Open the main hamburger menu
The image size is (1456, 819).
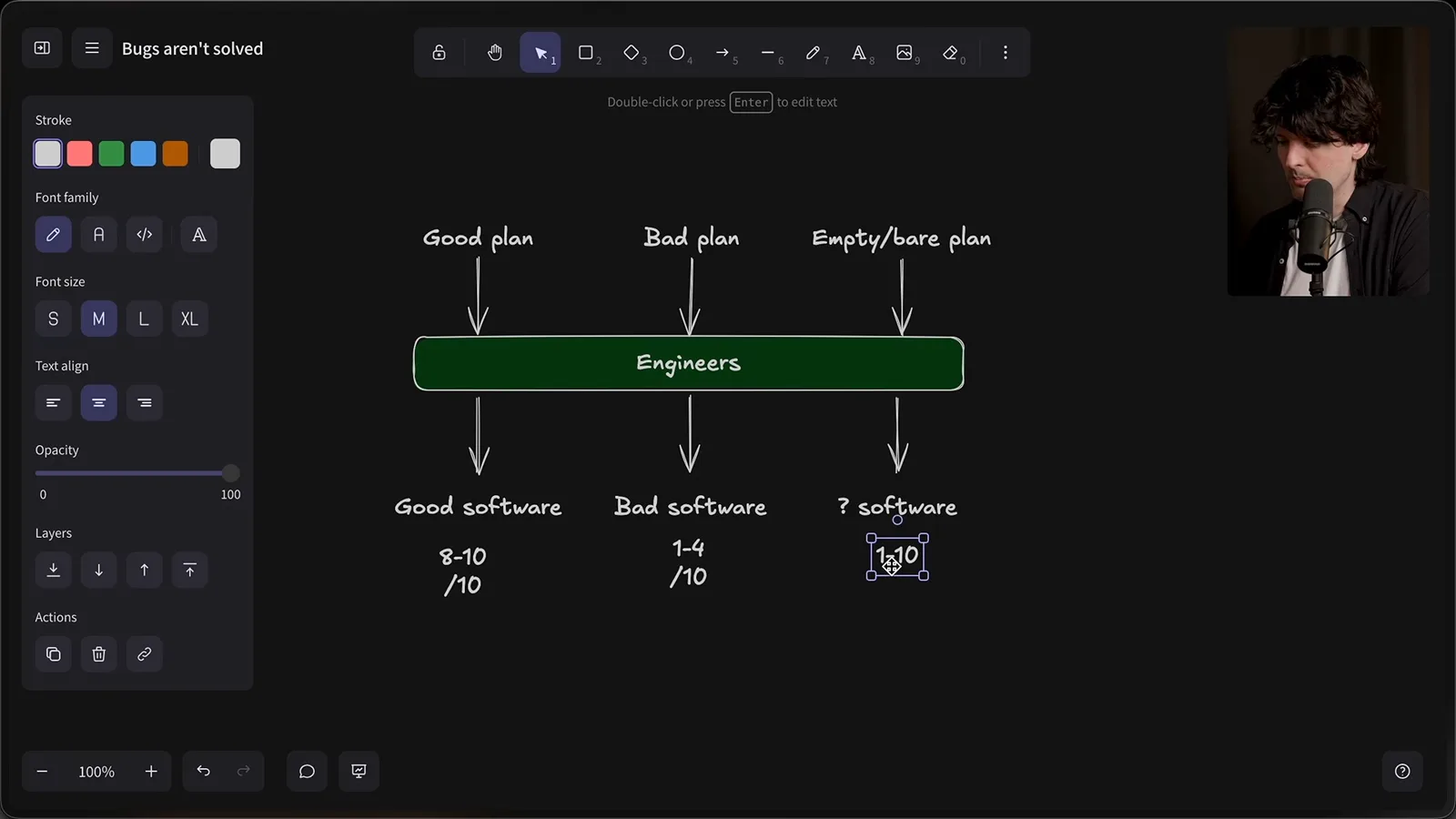[x=92, y=48]
